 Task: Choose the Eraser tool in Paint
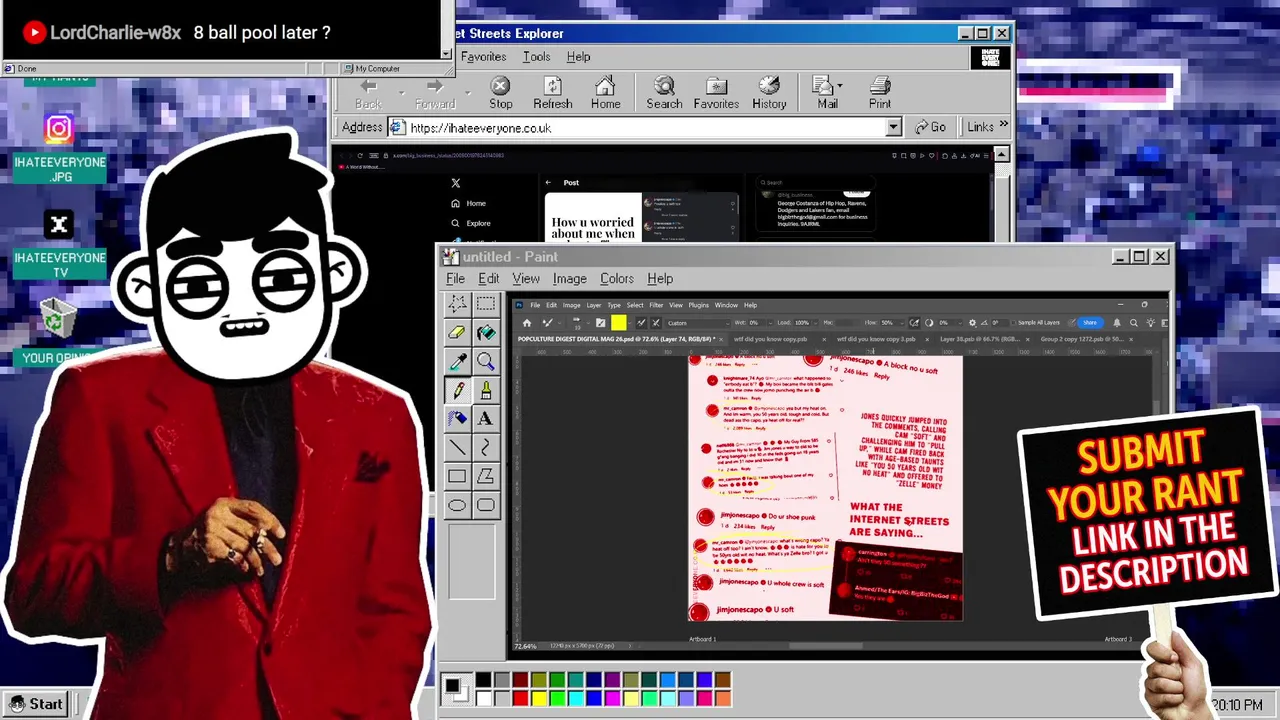457,333
